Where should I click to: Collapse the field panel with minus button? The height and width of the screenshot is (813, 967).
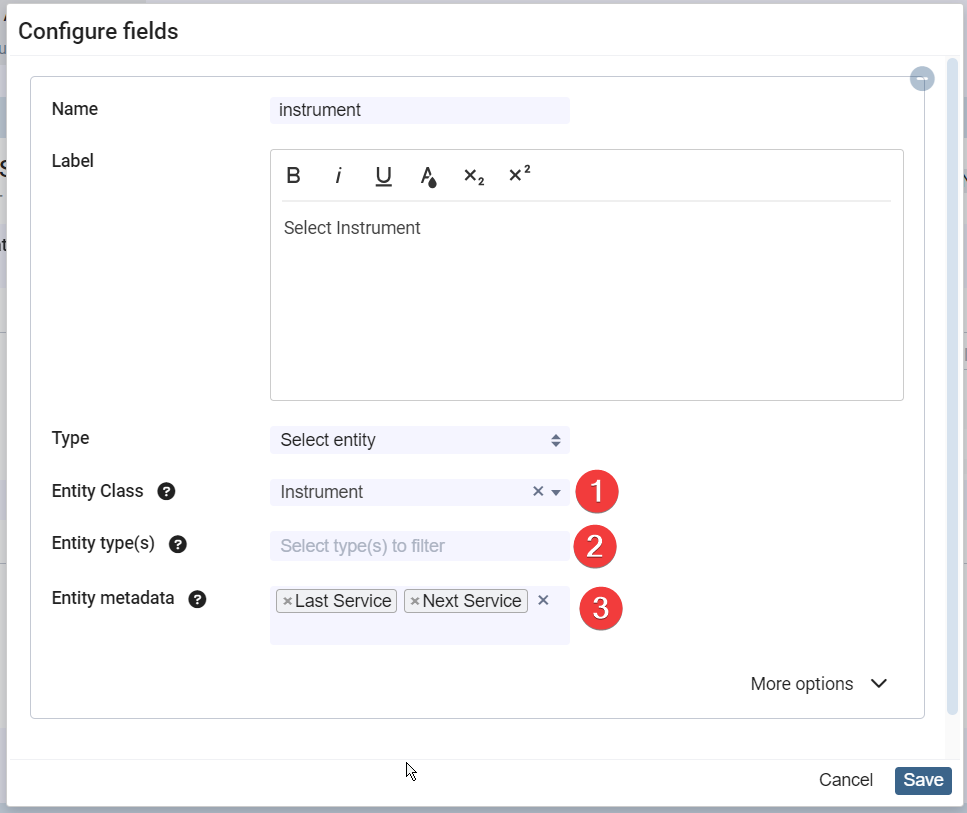(922, 78)
